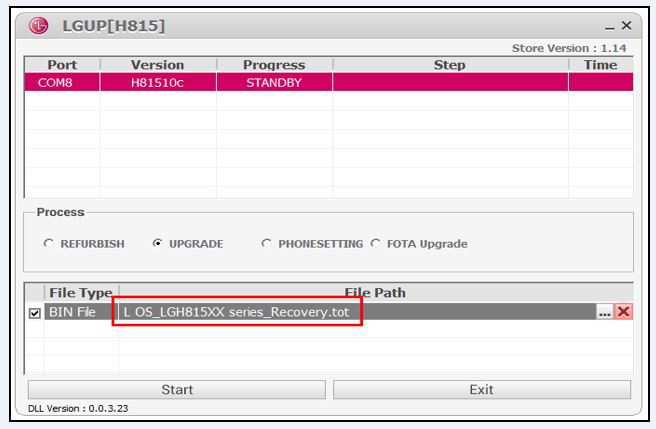Click the Port column header

(x=62, y=65)
